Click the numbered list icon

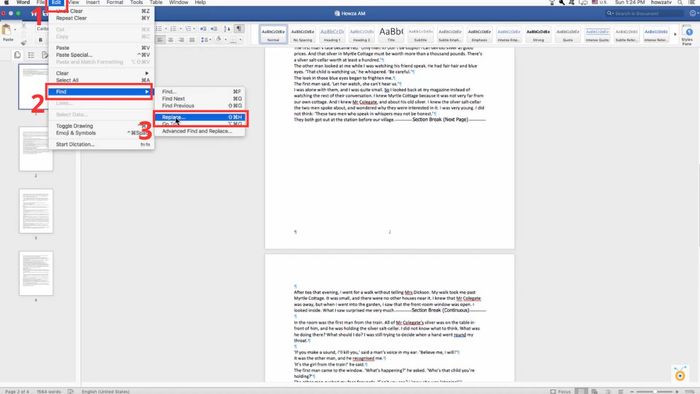[173, 29]
